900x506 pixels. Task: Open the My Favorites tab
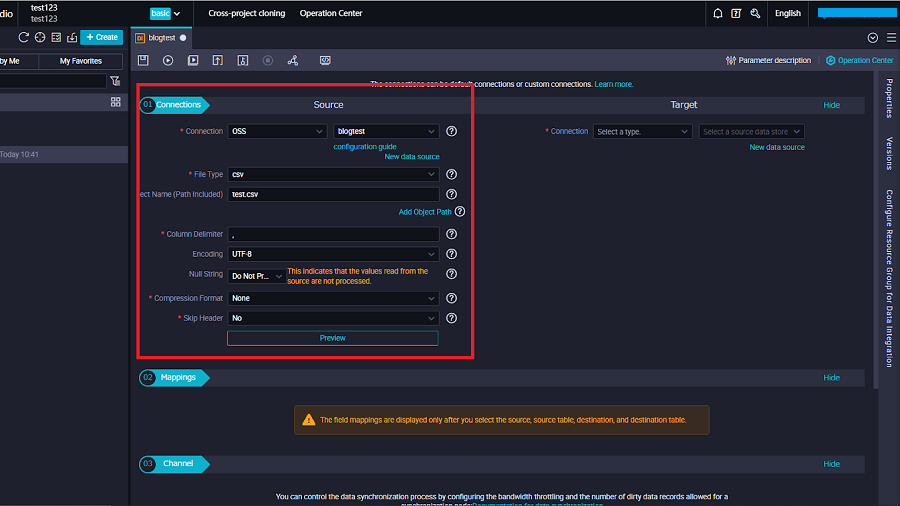pyautogui.click(x=80, y=61)
